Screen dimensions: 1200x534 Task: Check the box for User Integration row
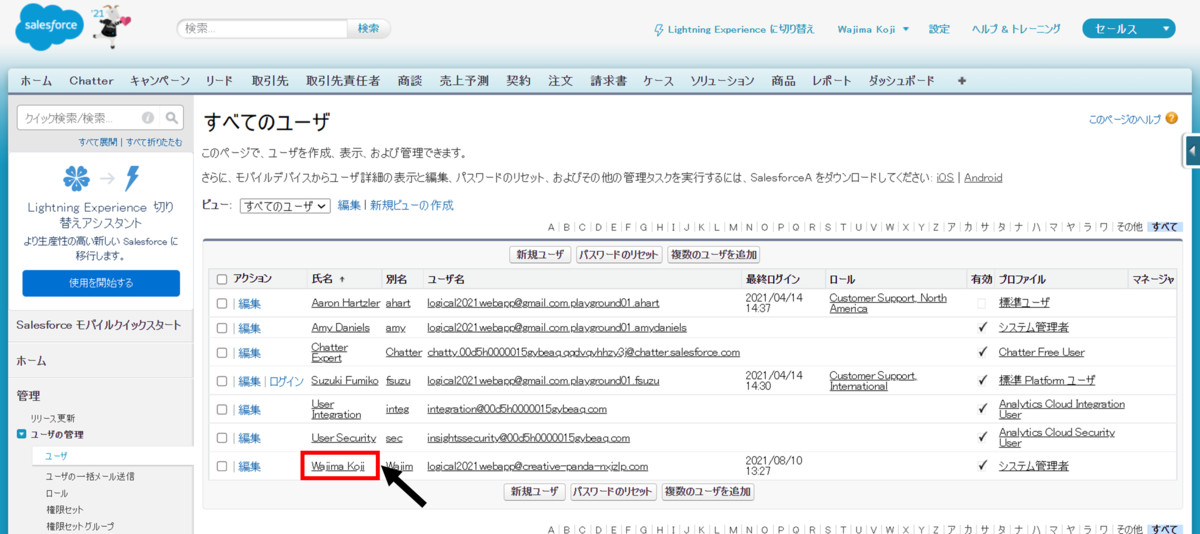pyautogui.click(x=222, y=410)
